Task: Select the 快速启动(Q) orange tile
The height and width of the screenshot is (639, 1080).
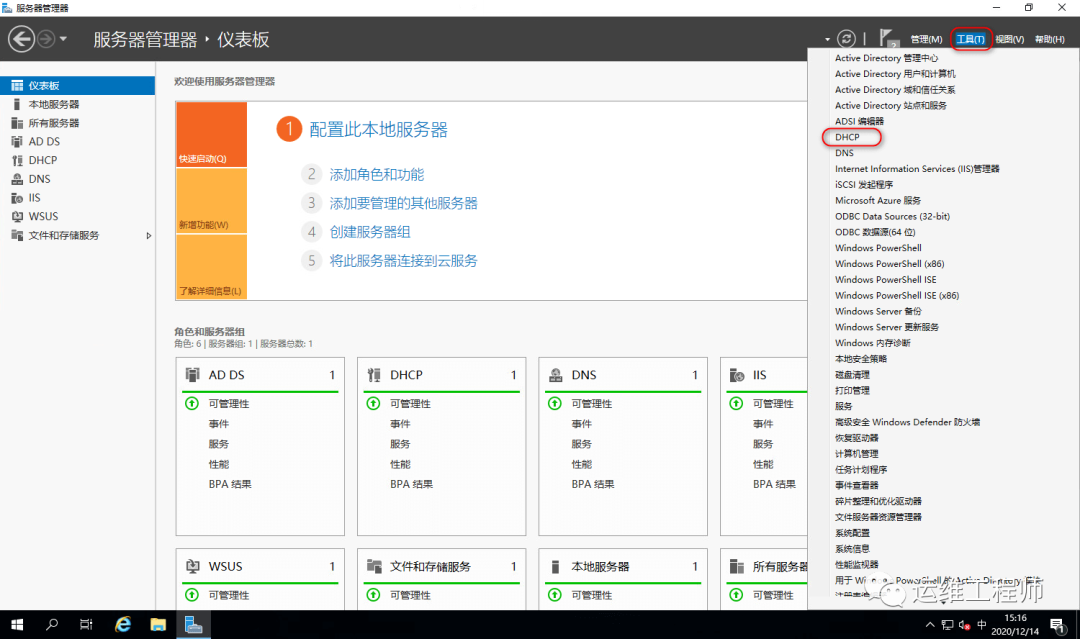Action: click(211, 134)
